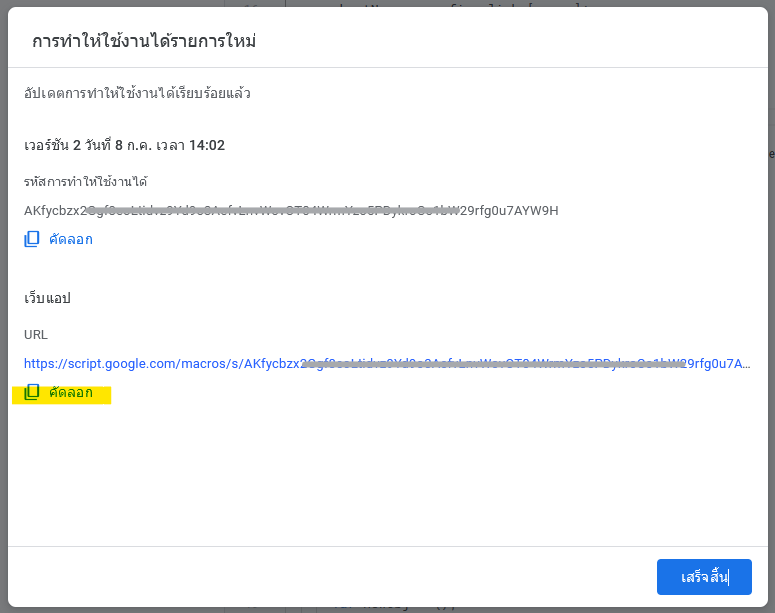Click the highlighted คัดลอก label under the URL
Screen dimensions: 775x613
point(71,393)
